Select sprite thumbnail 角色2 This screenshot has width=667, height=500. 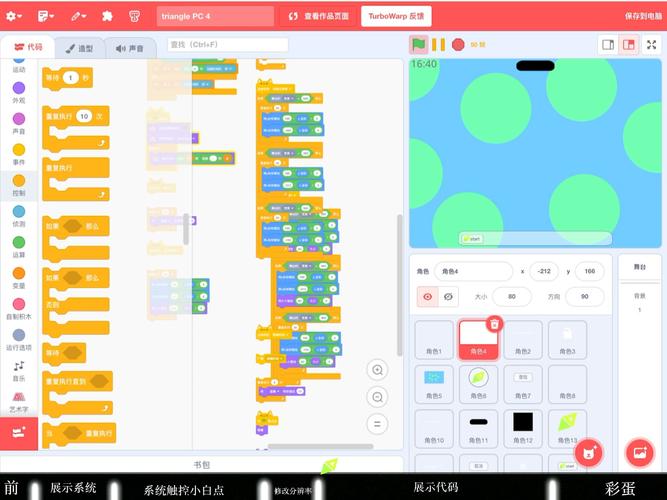(x=523, y=340)
